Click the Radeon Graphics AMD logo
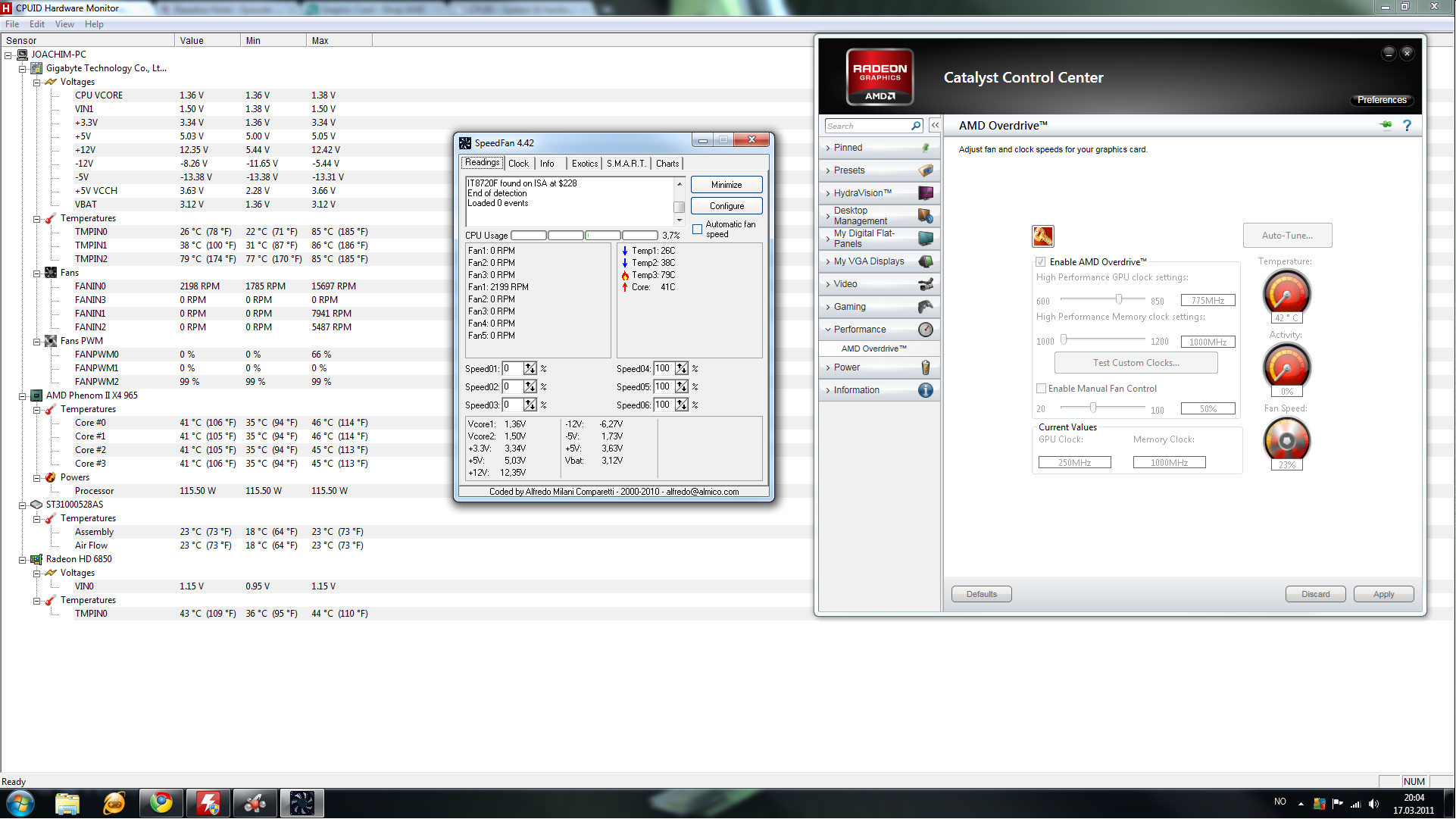Viewport: 1456px width, 819px height. (880, 77)
